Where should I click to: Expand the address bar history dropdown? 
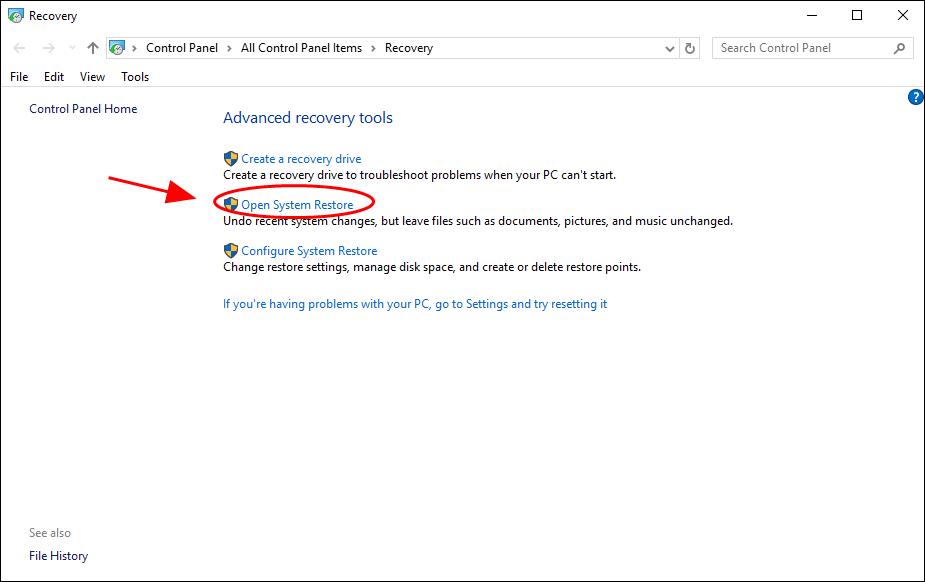[670, 48]
